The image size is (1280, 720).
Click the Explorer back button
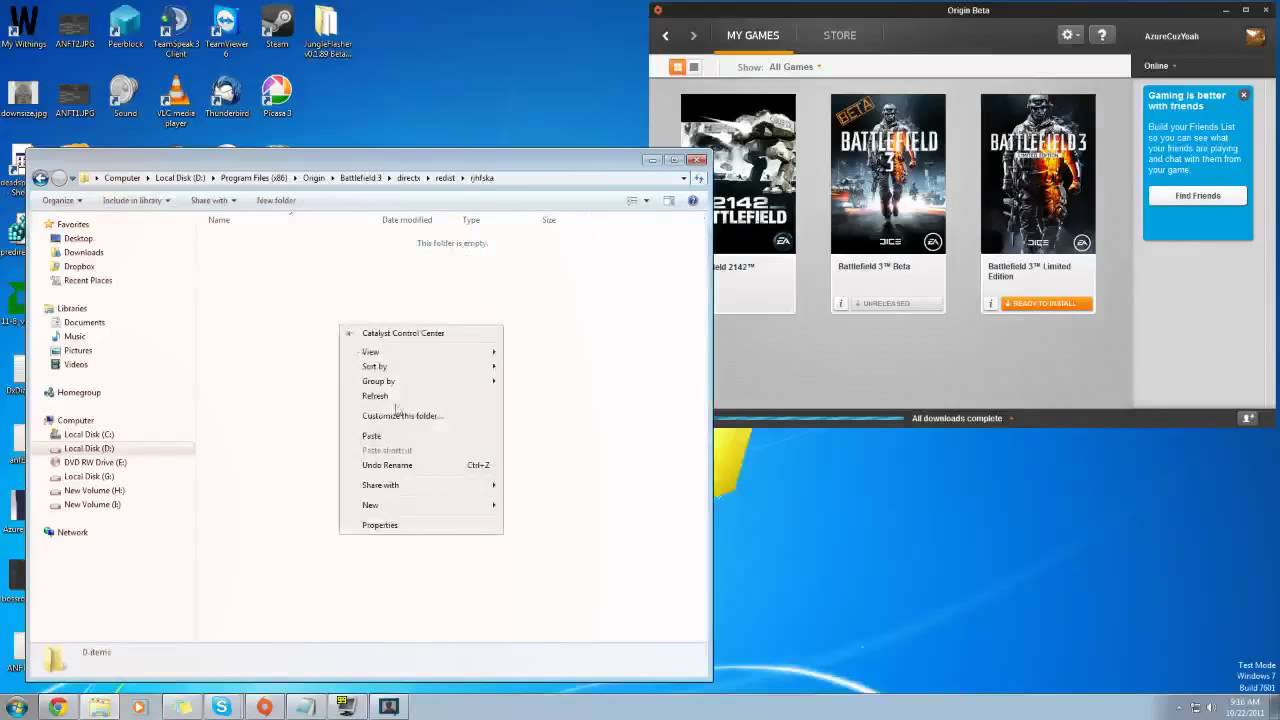click(40, 178)
